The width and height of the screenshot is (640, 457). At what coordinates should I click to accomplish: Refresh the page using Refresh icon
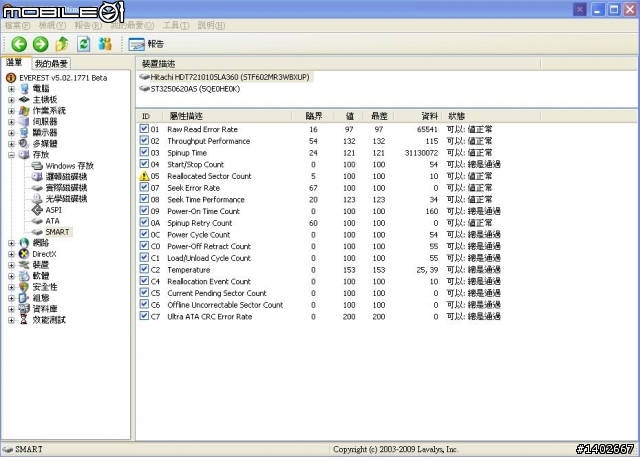(84, 44)
